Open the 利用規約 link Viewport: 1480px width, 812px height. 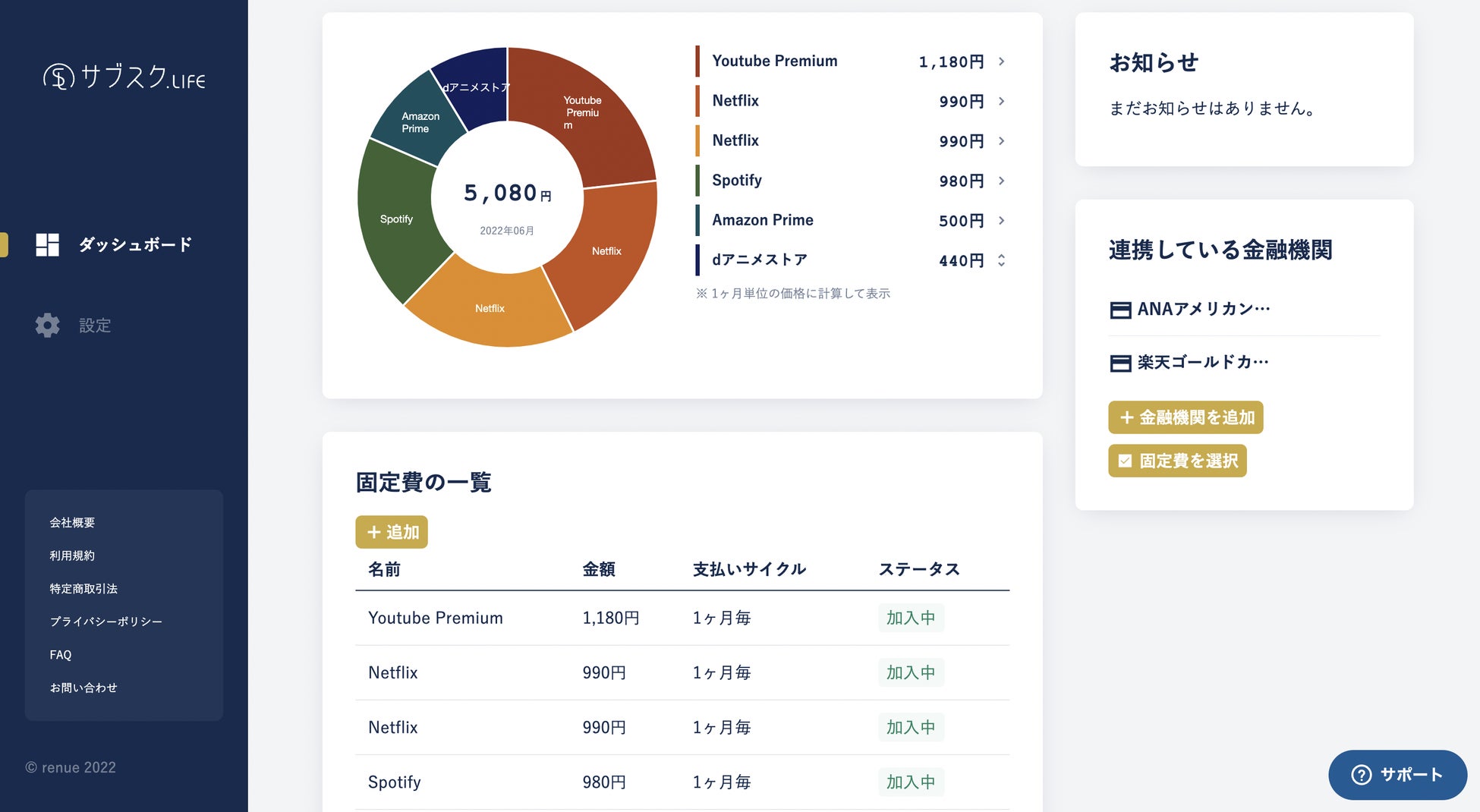(x=72, y=555)
